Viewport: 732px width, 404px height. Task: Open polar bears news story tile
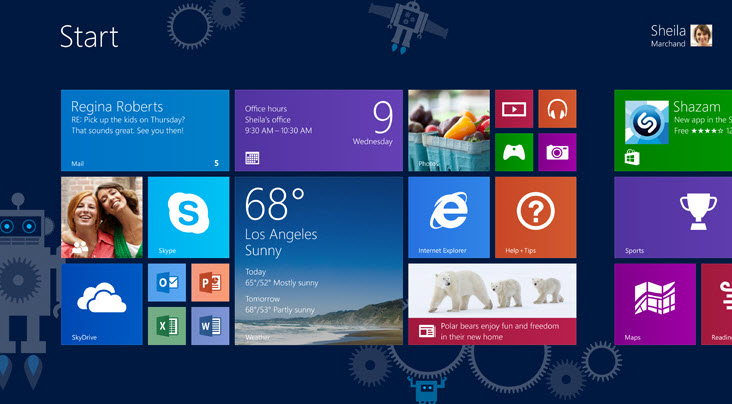click(x=491, y=304)
